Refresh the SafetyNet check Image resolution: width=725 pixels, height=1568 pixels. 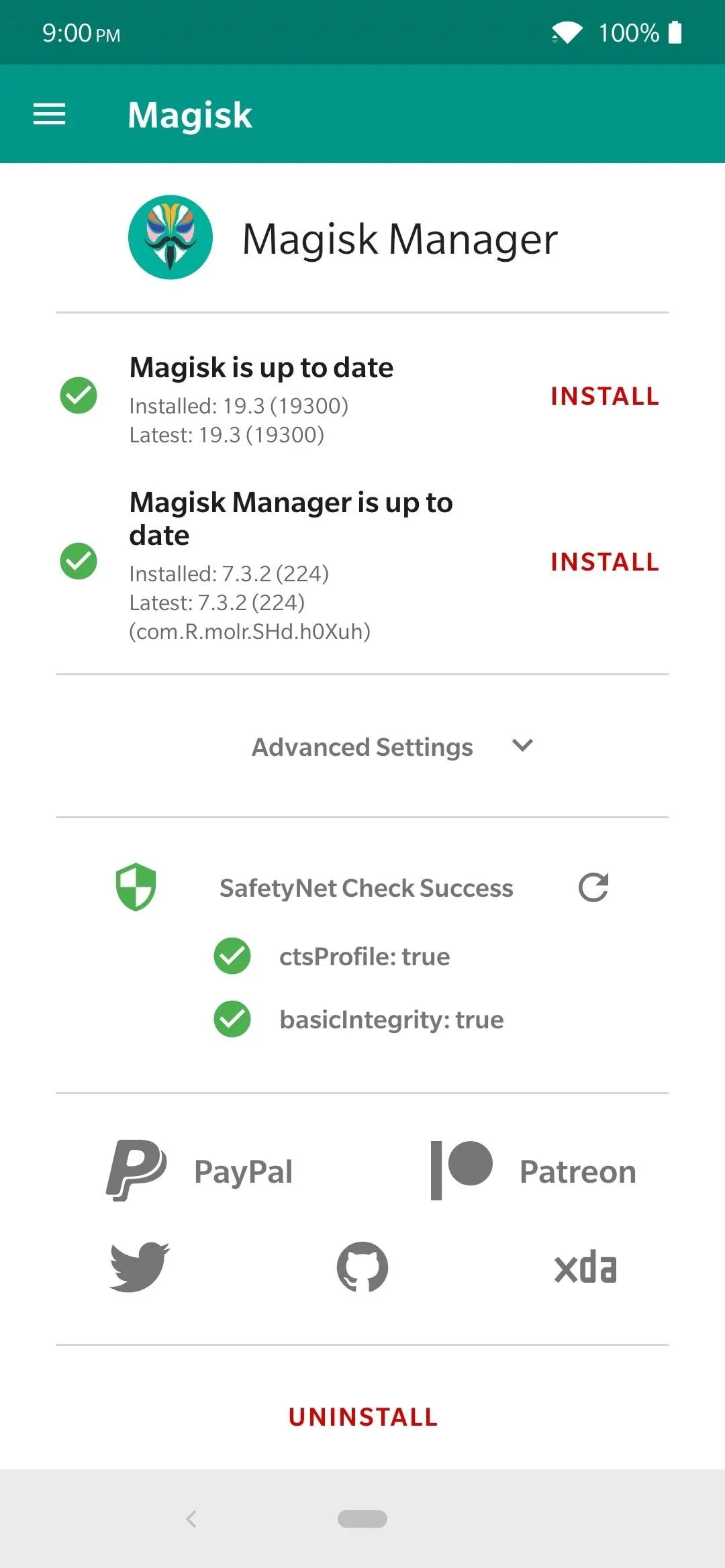click(593, 887)
